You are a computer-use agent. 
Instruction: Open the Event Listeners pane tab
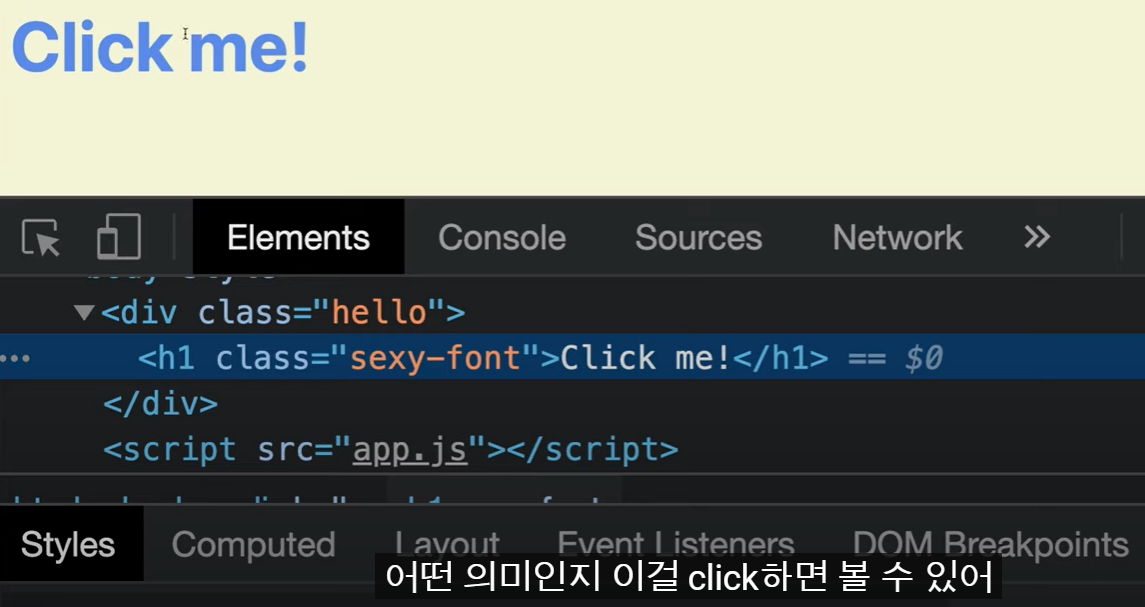tap(675, 545)
